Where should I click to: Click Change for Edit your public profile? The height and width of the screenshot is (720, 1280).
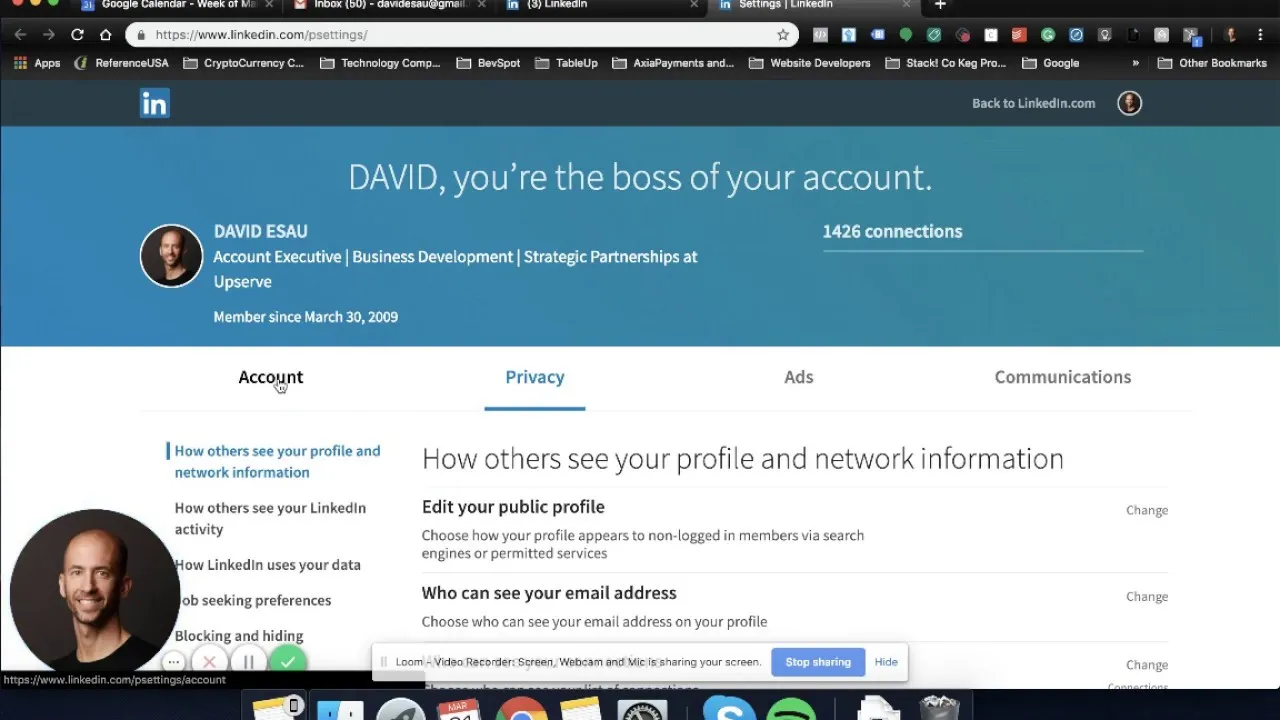pyautogui.click(x=1147, y=510)
